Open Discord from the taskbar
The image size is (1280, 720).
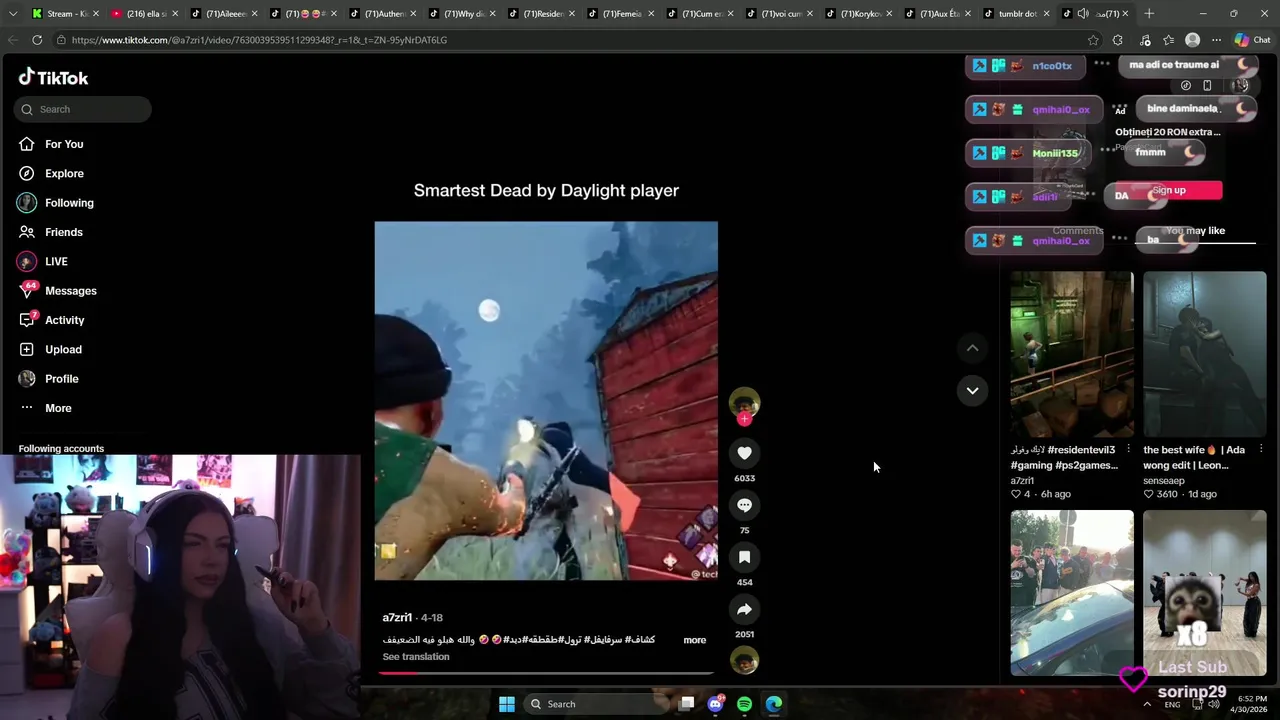pos(715,704)
